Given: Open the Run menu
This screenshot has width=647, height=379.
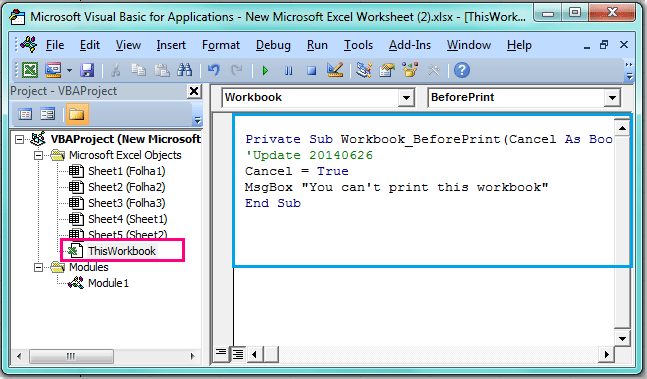Looking at the screenshot, I should (317, 45).
